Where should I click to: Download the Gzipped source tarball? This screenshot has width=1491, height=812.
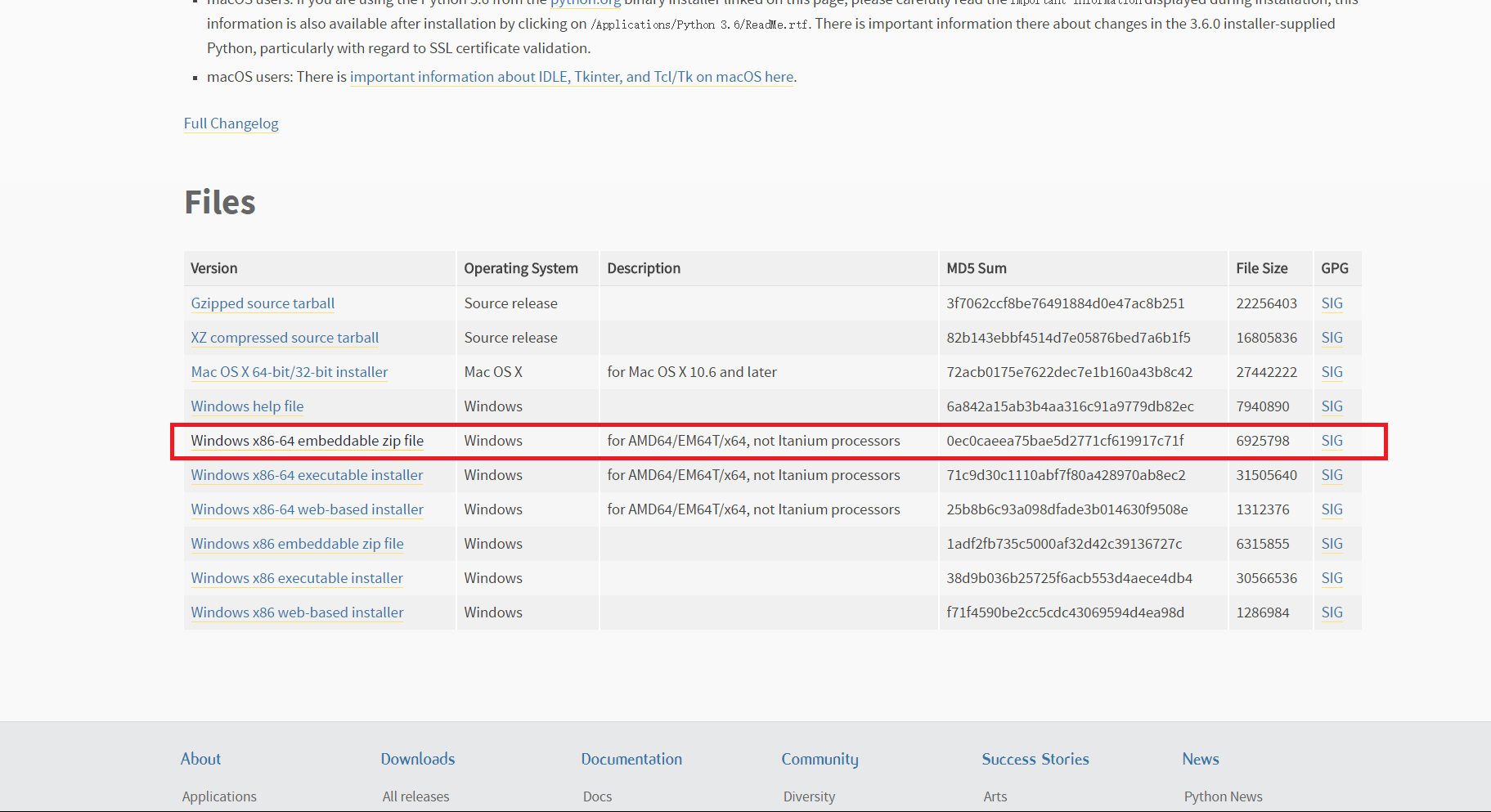click(263, 303)
